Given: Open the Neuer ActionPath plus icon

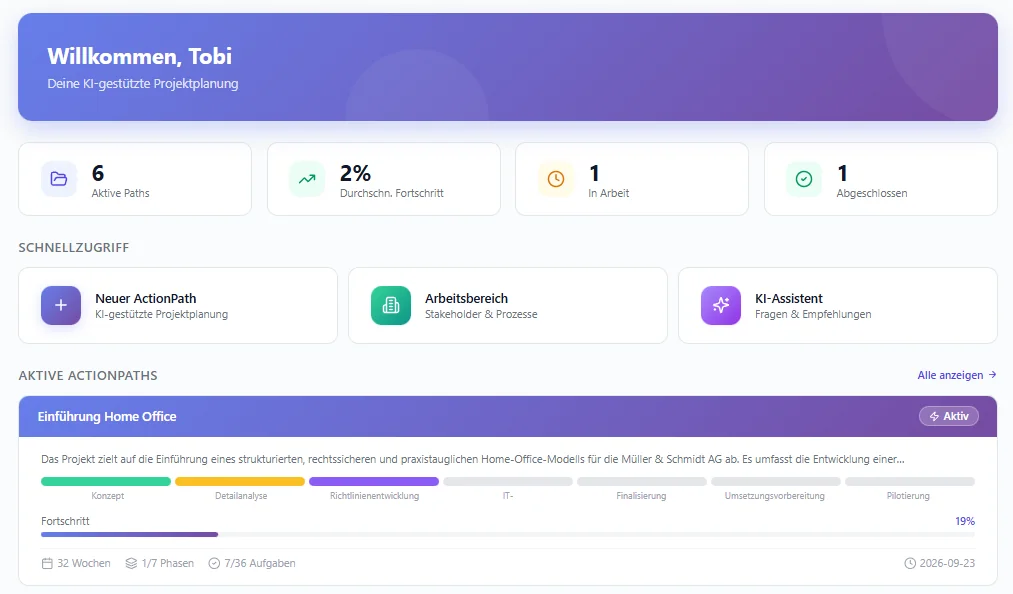Looking at the screenshot, I should coord(60,304).
